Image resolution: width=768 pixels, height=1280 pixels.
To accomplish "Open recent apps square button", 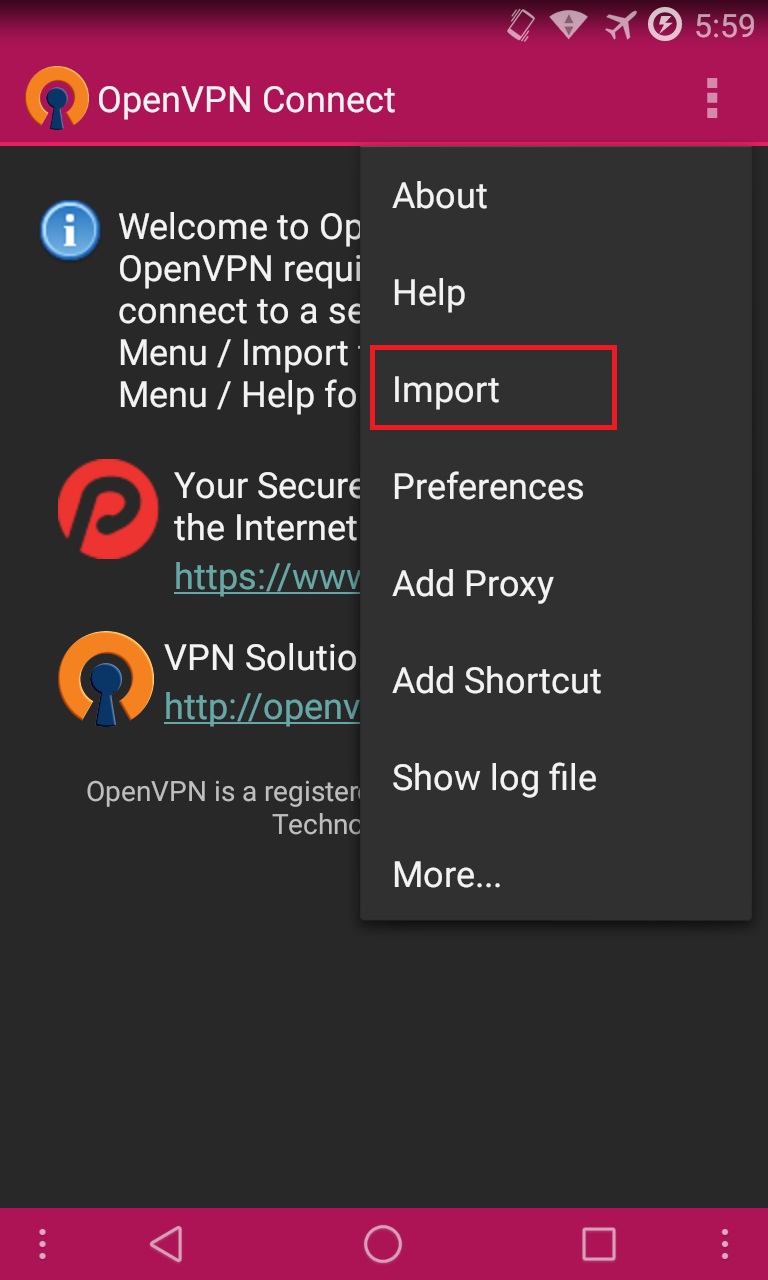I will [598, 1244].
